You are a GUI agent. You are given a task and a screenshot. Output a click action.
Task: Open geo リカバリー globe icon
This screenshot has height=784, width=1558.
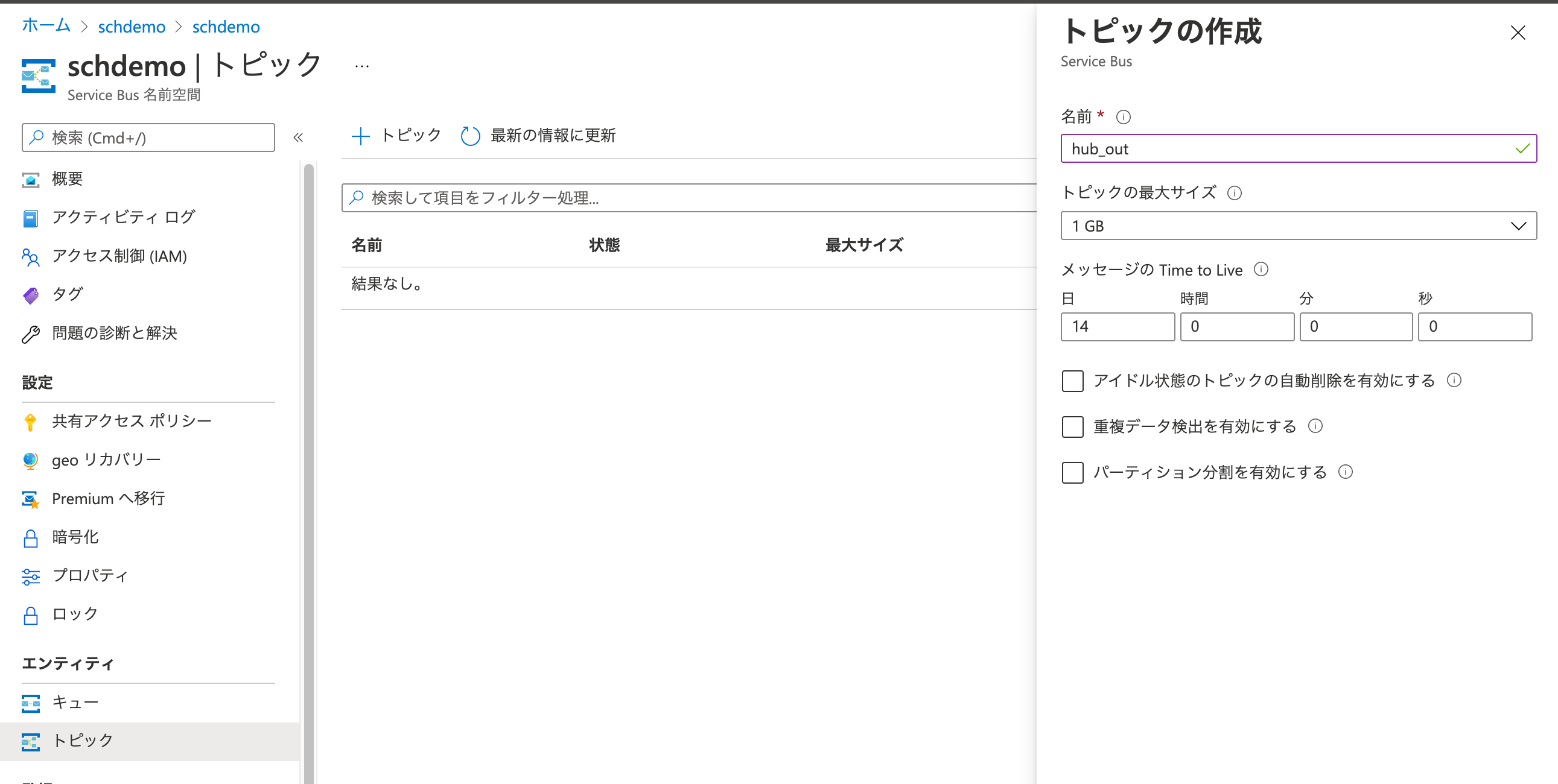(30, 460)
